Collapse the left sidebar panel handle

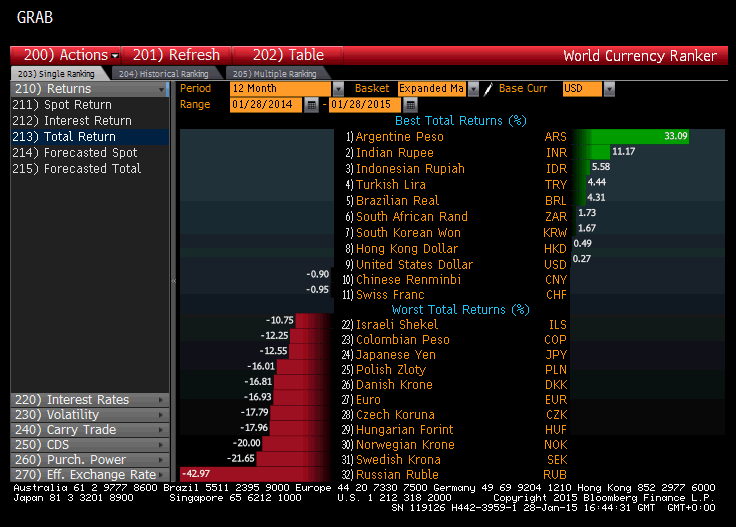pyautogui.click(x=174, y=281)
